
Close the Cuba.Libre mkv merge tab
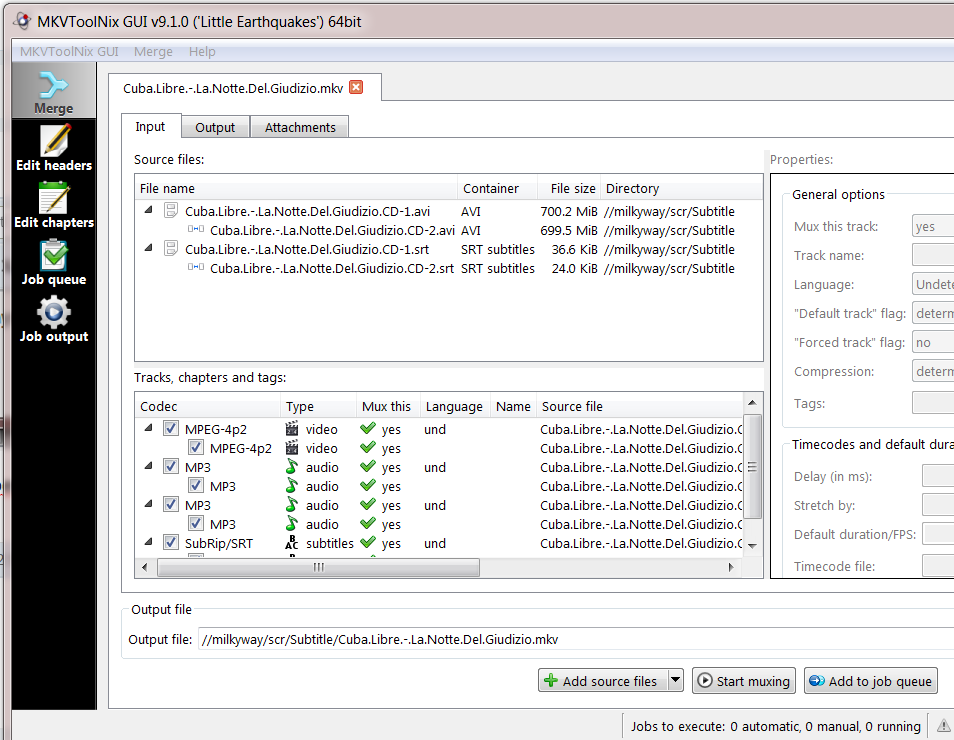(x=356, y=87)
